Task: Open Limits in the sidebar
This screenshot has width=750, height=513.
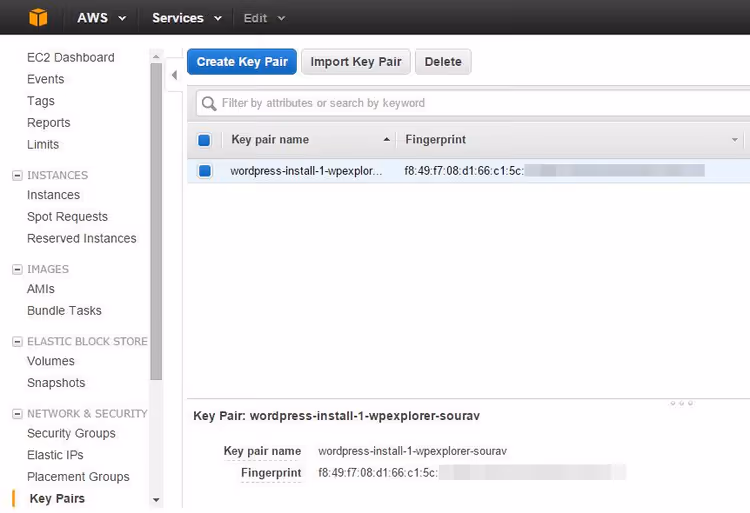Action: click(43, 144)
